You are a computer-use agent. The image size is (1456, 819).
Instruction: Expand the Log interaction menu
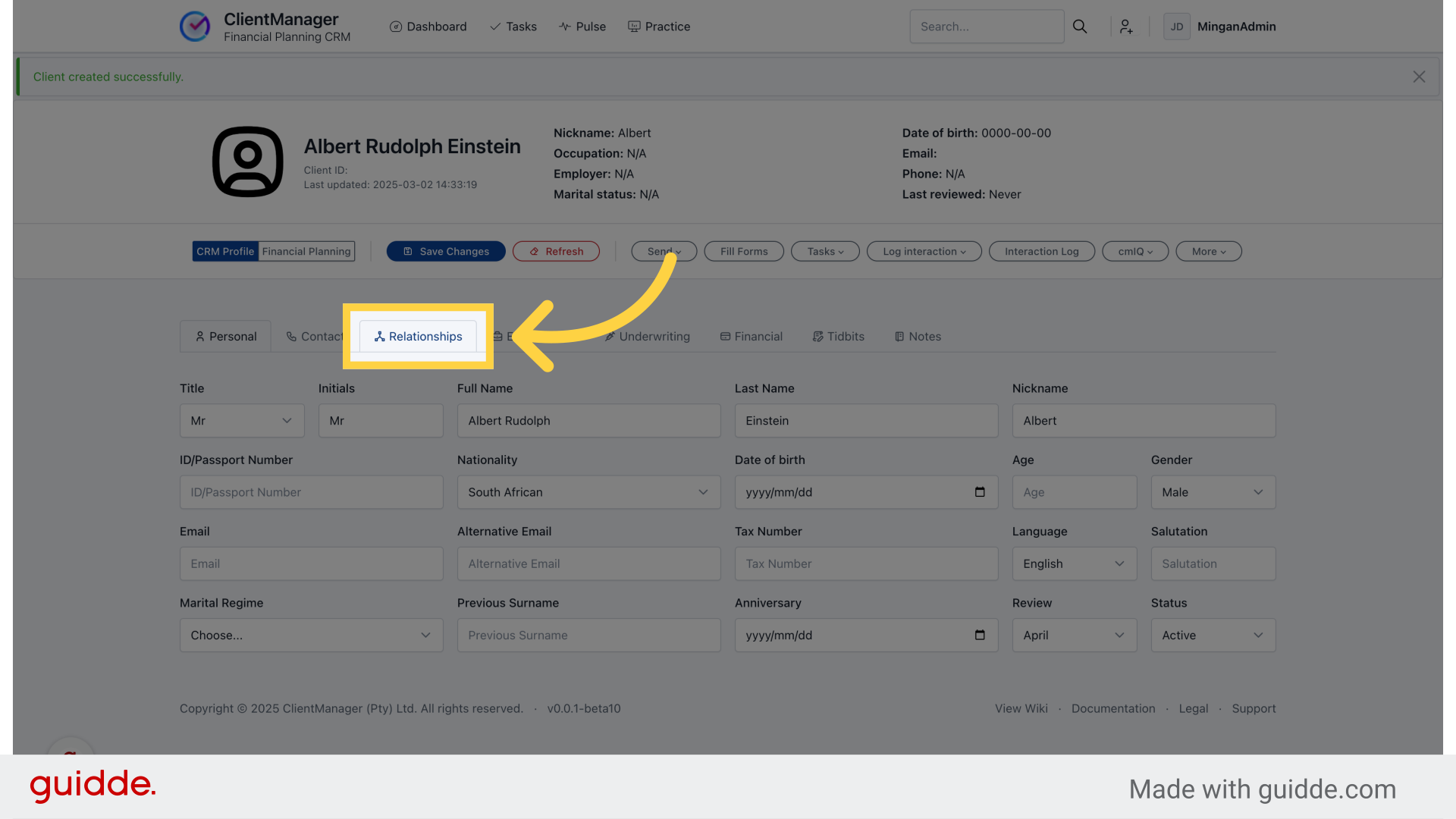click(x=924, y=252)
